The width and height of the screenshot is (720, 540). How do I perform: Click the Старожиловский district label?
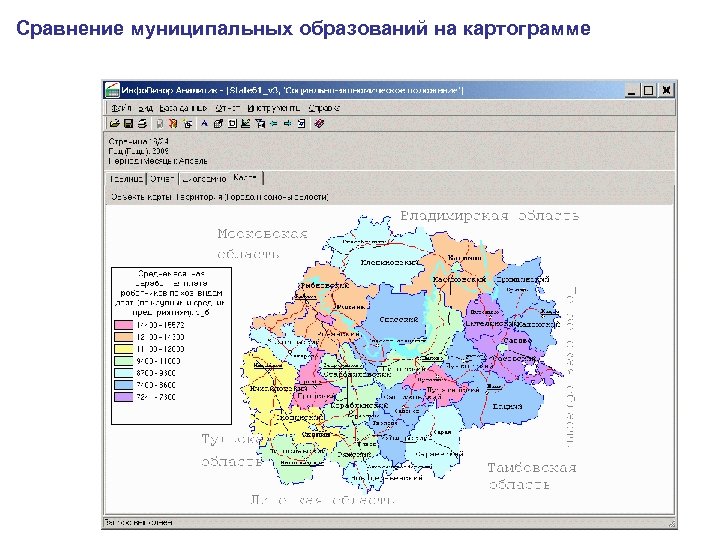357,374
